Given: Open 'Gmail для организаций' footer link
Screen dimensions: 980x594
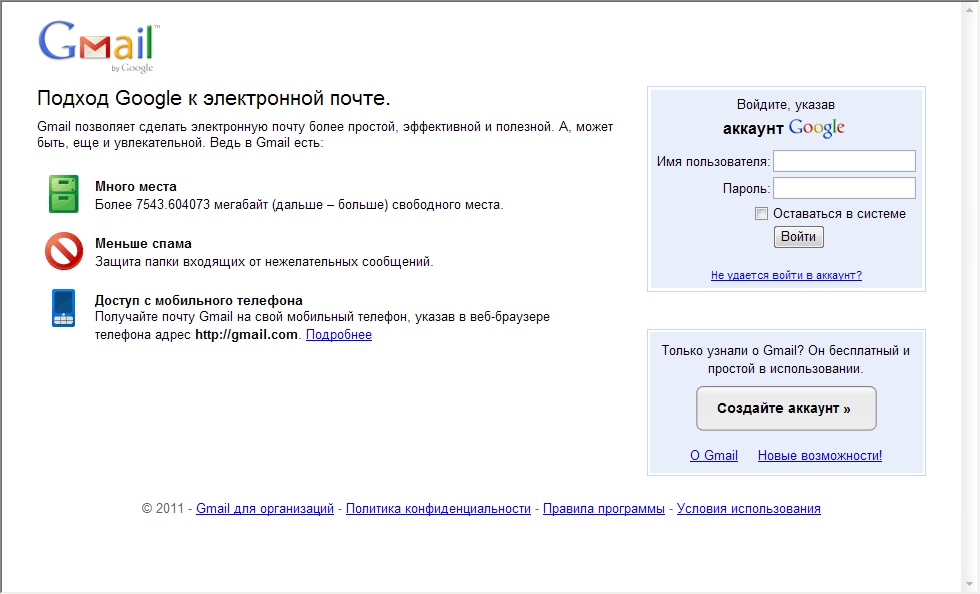Looking at the screenshot, I should coord(265,509).
